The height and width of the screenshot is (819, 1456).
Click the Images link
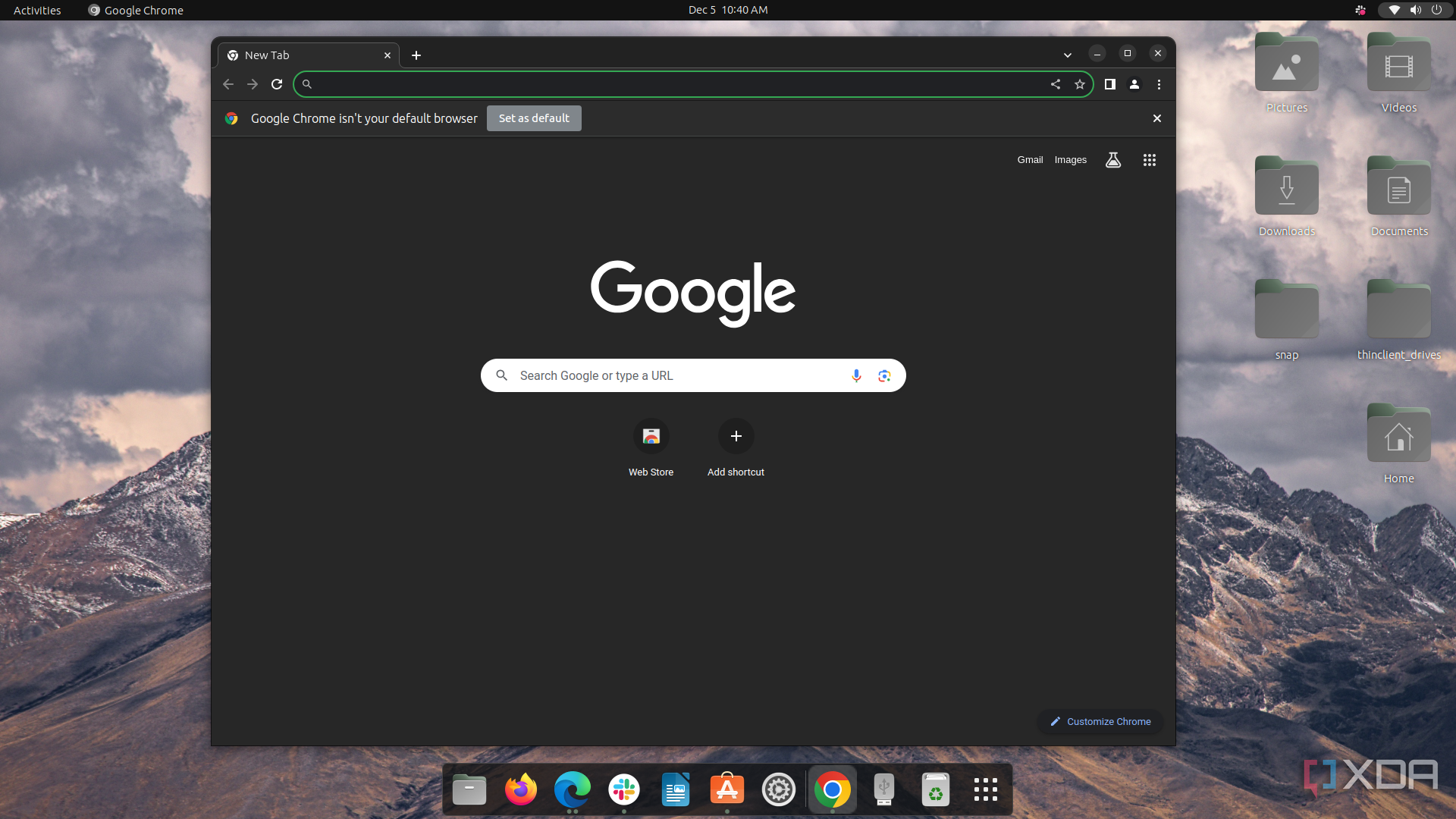pos(1070,159)
